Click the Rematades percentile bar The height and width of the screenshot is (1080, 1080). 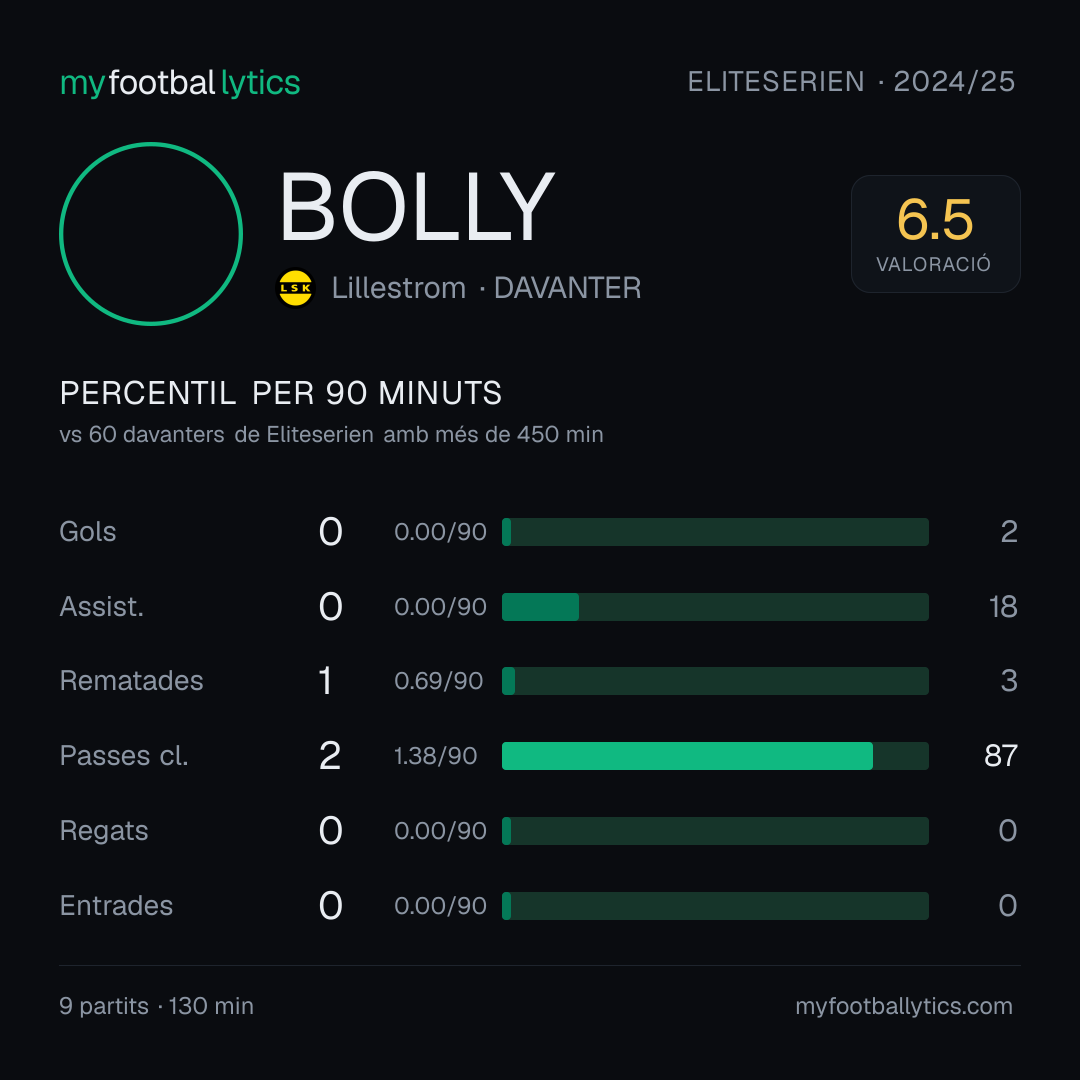tap(715, 681)
